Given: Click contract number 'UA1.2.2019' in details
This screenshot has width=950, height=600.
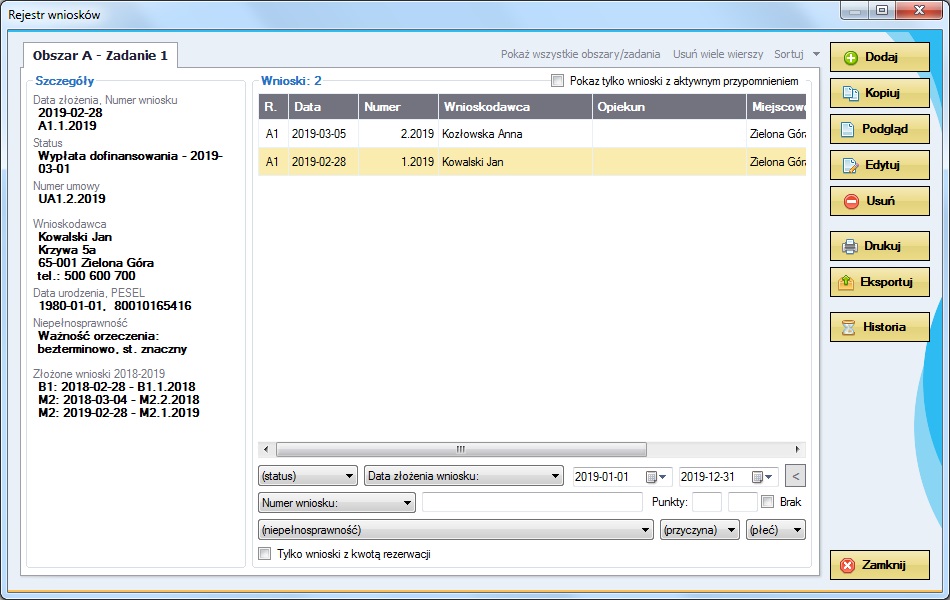Looking at the screenshot, I should [x=71, y=199].
